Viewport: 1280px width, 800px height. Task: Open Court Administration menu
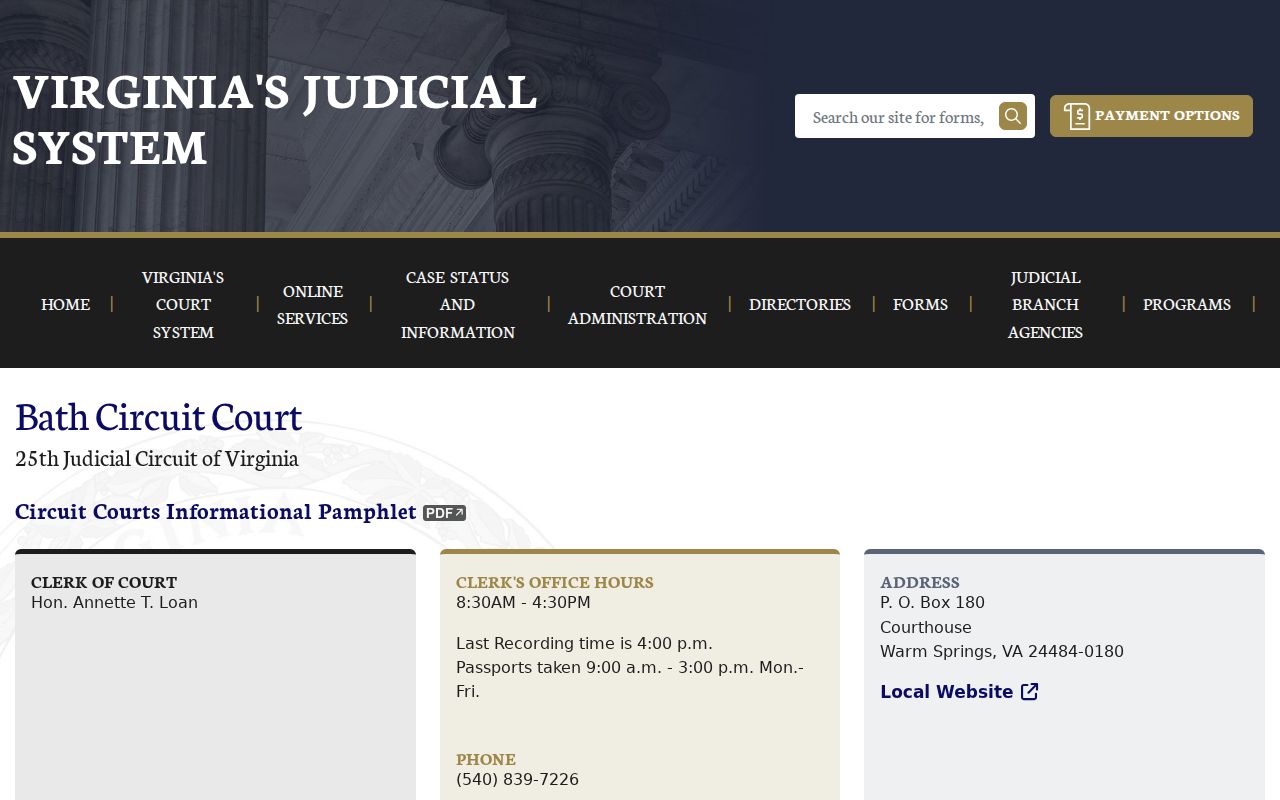click(x=637, y=304)
